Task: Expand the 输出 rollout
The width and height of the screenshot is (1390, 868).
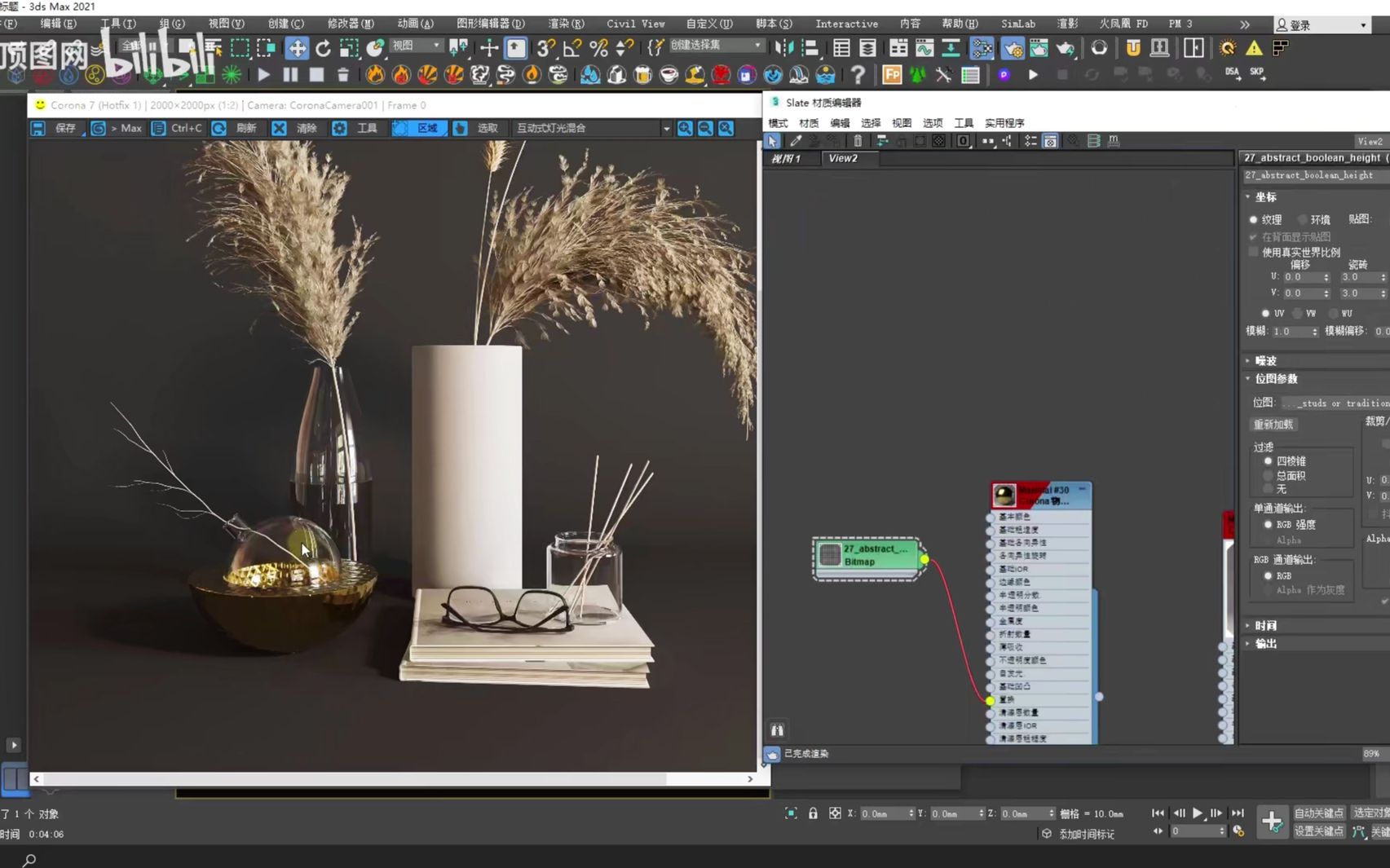Action: click(1265, 643)
